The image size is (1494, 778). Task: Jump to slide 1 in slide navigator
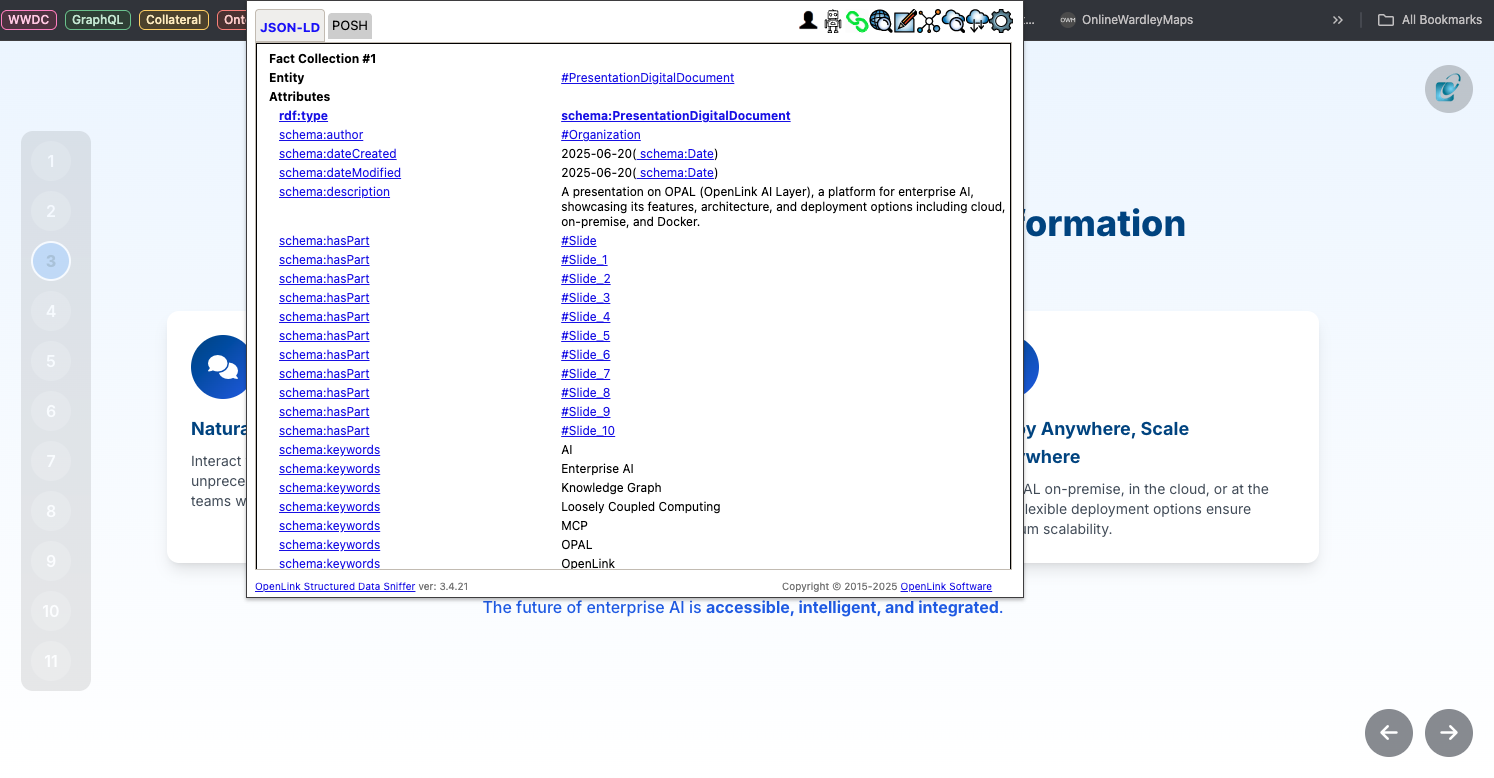click(x=51, y=161)
